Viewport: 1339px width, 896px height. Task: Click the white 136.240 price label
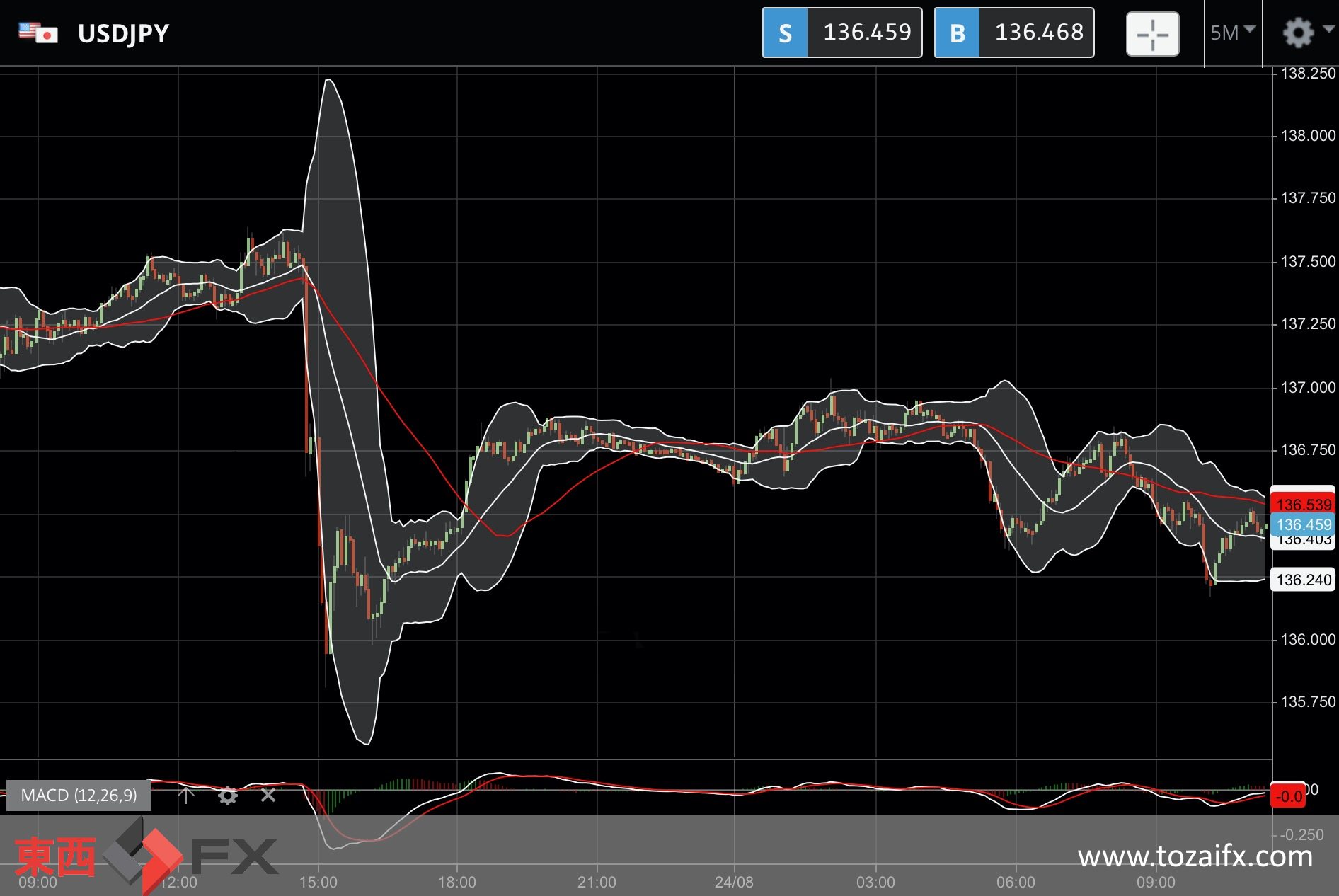(1303, 580)
